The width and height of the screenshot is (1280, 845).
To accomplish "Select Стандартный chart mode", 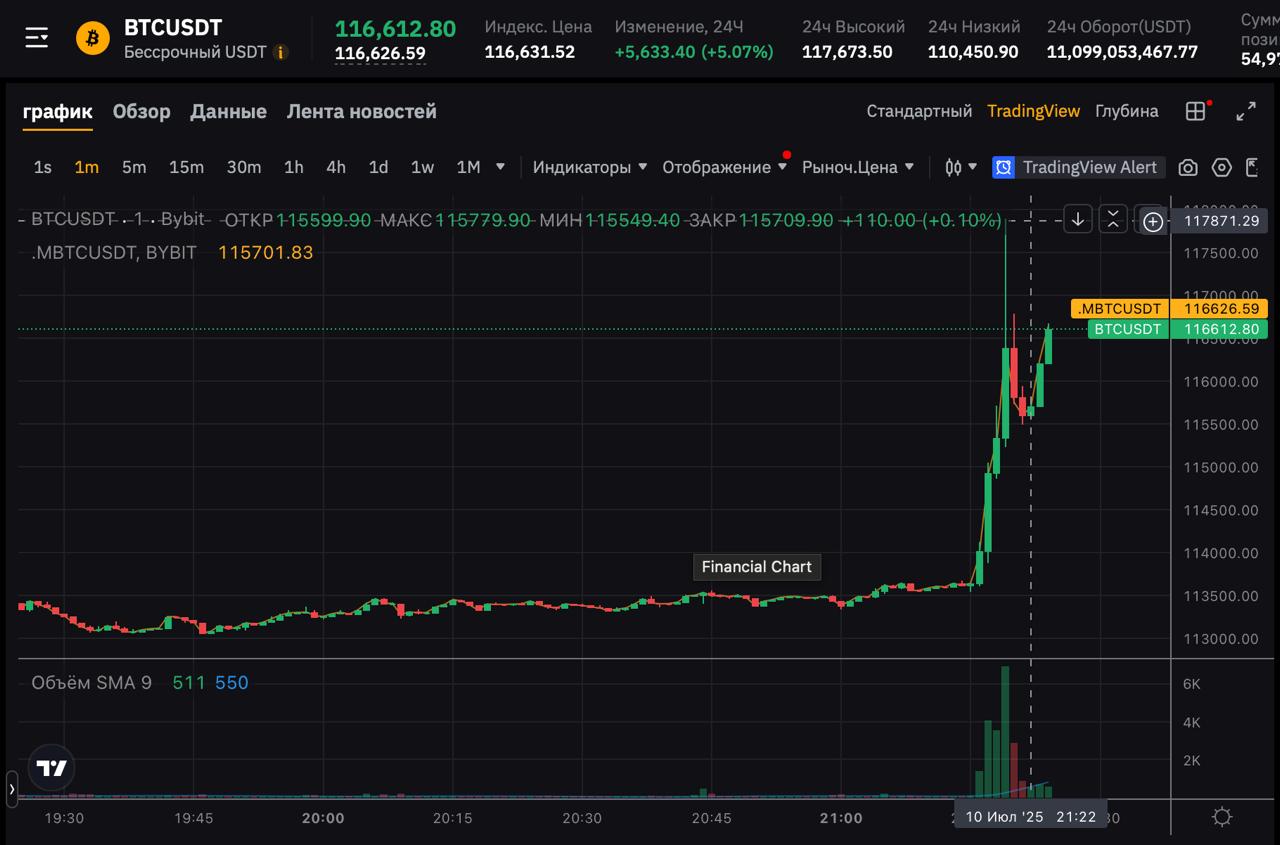I will [919, 111].
